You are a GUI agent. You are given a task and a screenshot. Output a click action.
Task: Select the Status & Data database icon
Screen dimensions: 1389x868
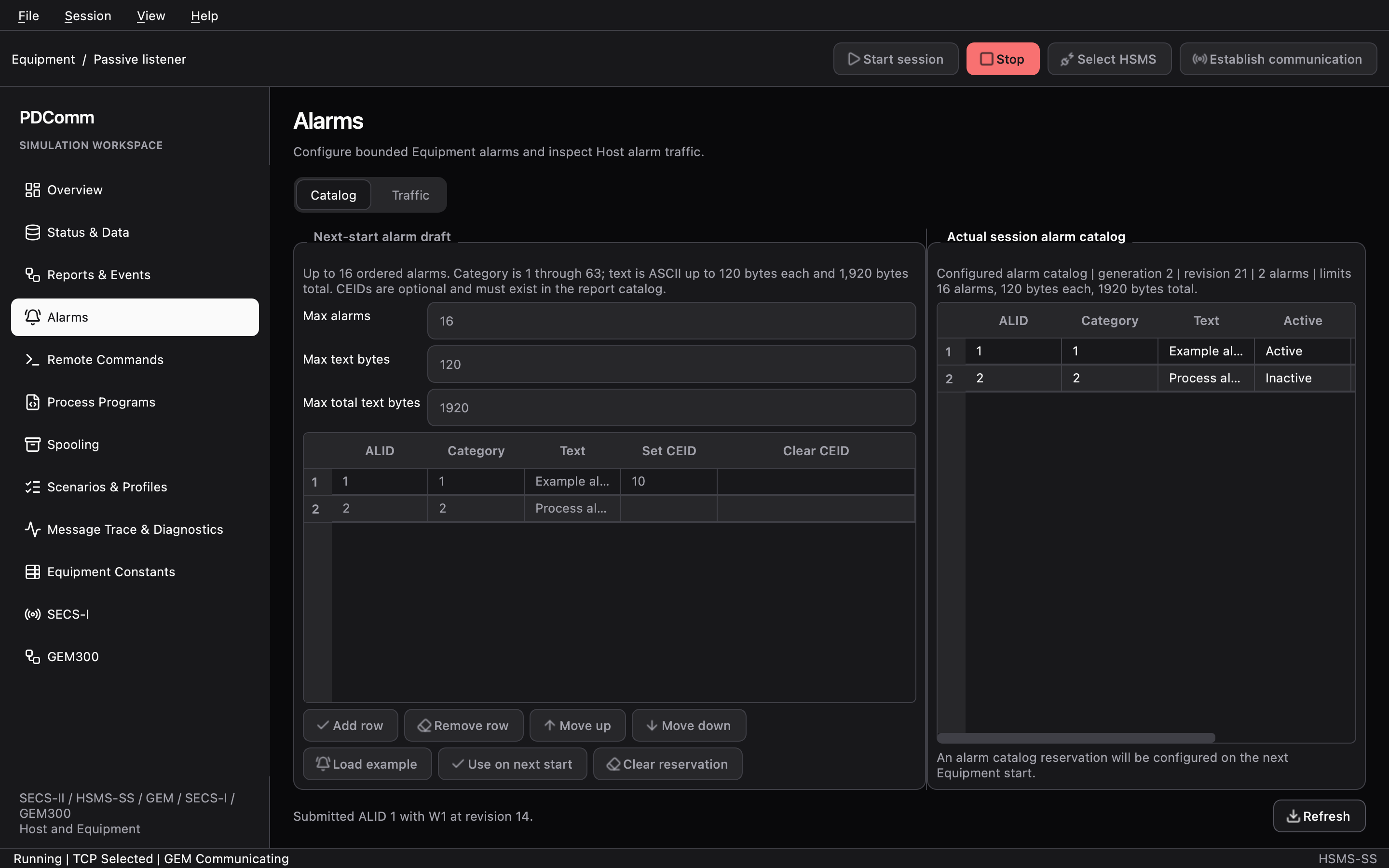[x=33, y=232]
